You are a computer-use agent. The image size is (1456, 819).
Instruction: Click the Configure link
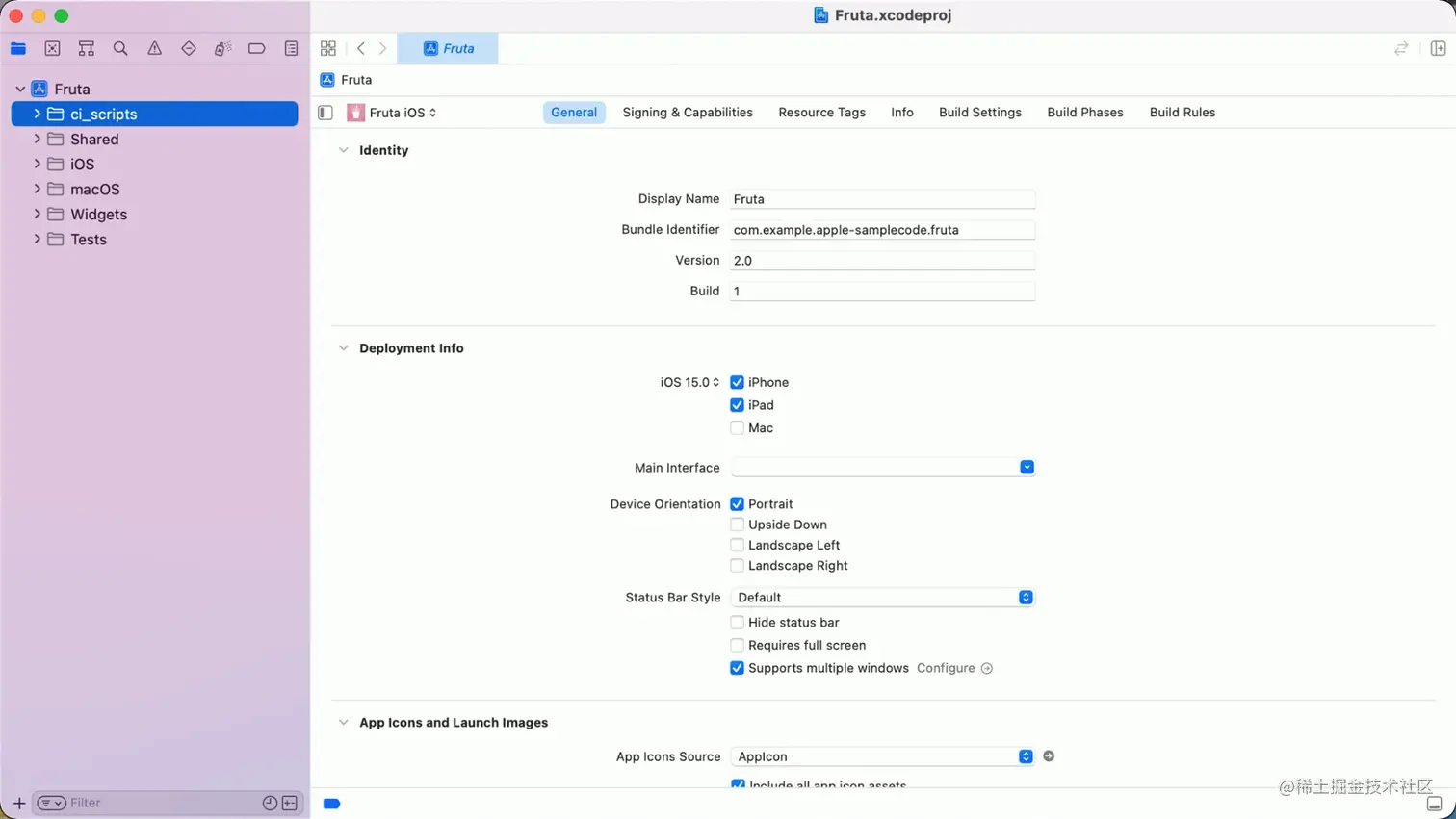point(946,668)
